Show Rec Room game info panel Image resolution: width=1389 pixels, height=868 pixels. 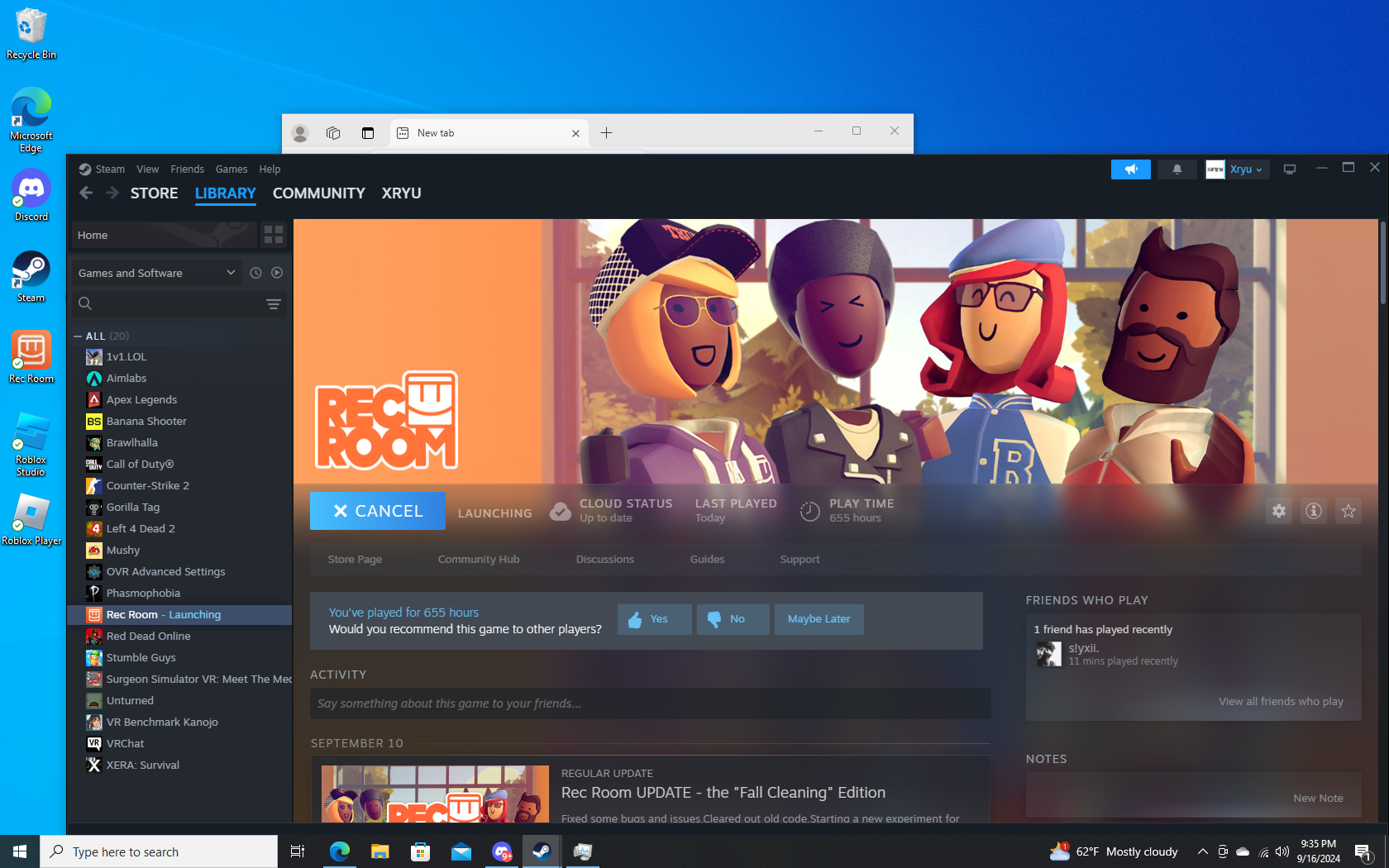[1313, 511]
